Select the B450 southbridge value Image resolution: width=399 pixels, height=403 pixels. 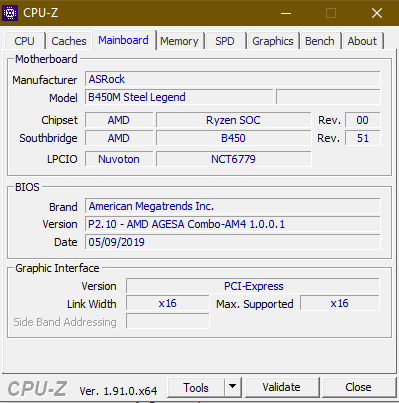click(x=233, y=138)
